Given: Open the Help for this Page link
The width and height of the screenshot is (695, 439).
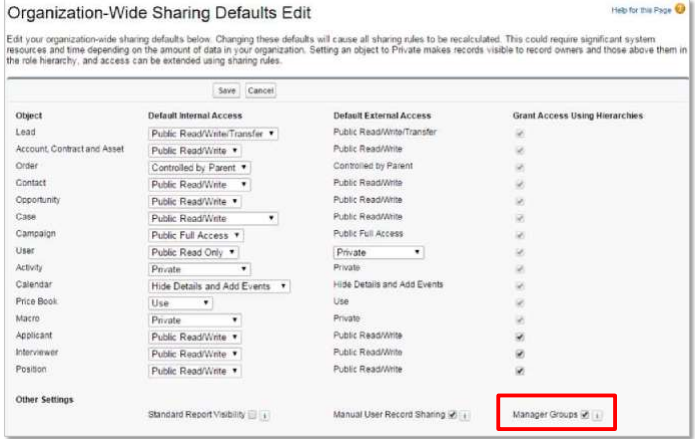Looking at the screenshot, I should click(642, 10).
